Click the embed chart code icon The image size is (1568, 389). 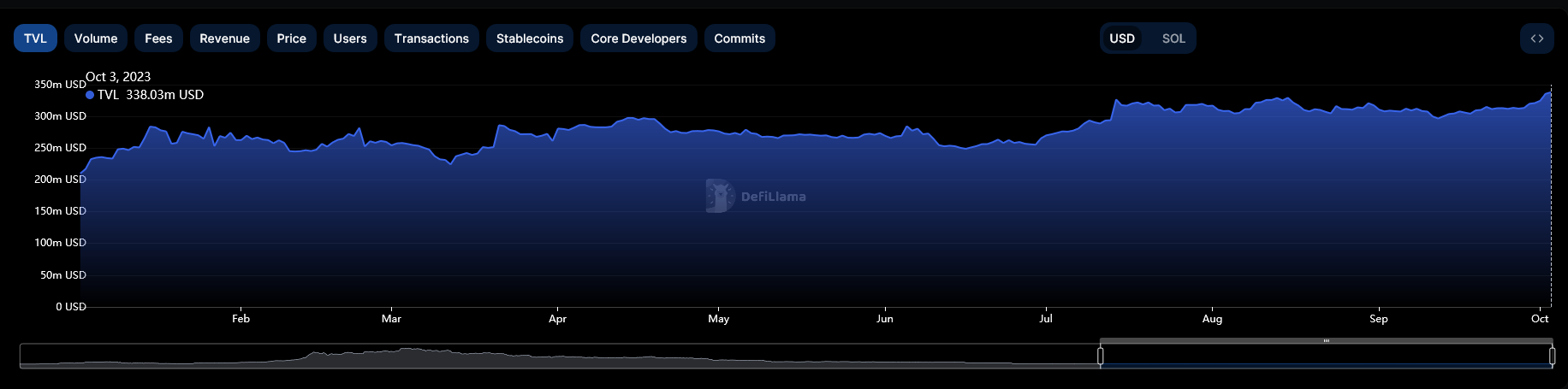tap(1536, 38)
